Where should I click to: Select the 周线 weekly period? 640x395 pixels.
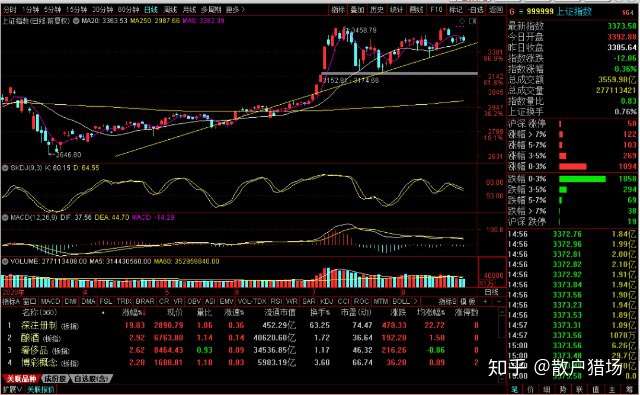pyautogui.click(x=170, y=9)
